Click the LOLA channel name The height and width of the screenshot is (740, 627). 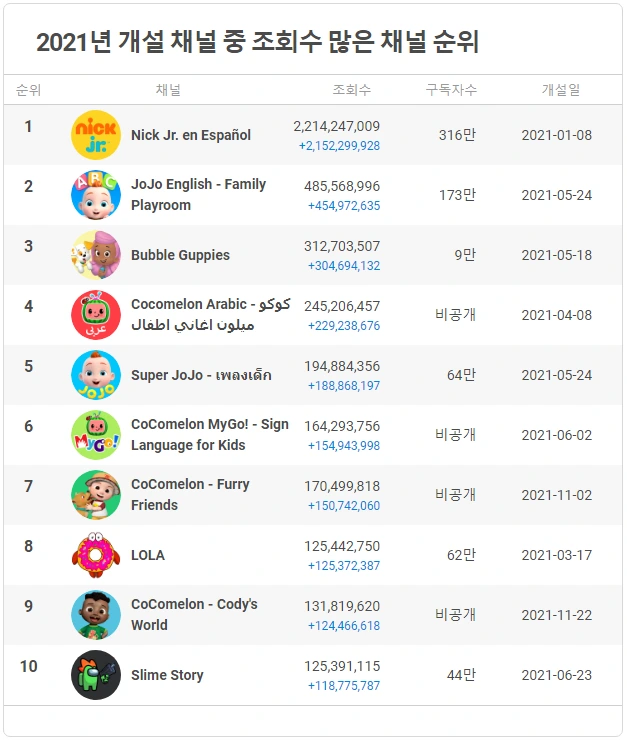click(148, 555)
